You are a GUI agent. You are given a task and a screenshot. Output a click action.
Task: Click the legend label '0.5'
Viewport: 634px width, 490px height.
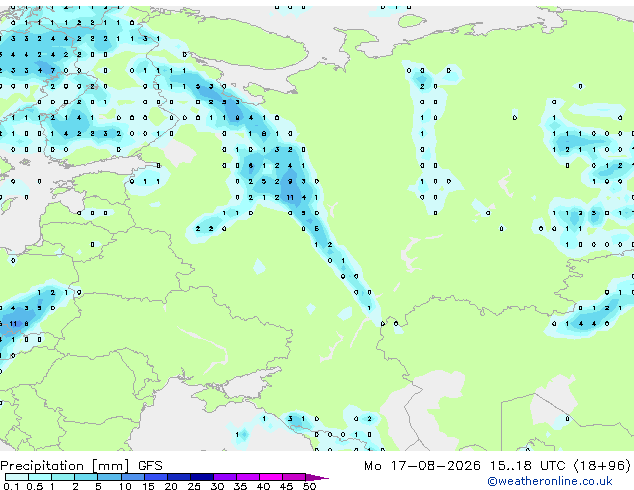coord(35,486)
